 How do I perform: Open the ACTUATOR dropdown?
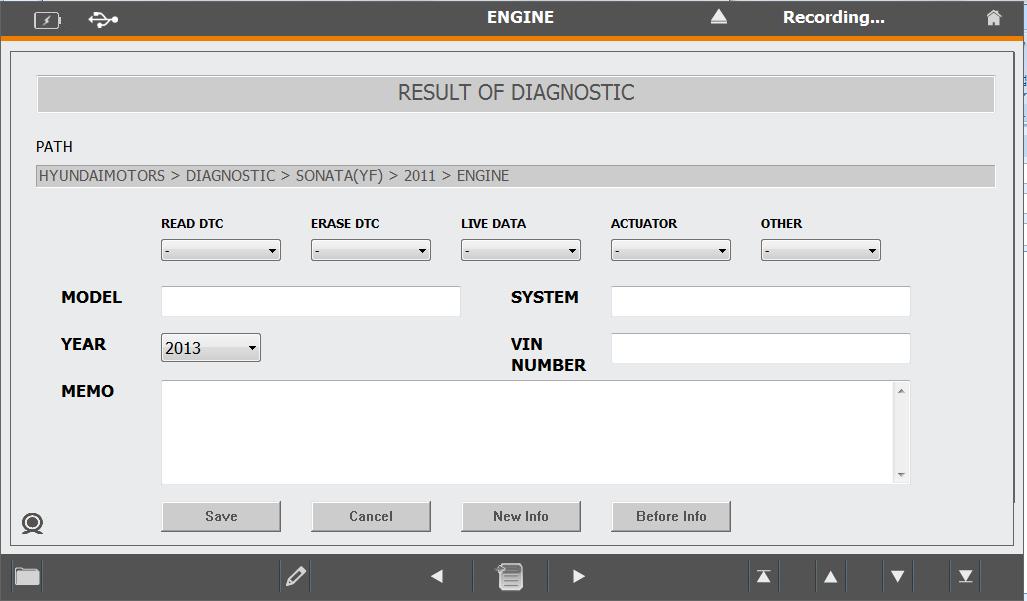tap(670, 251)
